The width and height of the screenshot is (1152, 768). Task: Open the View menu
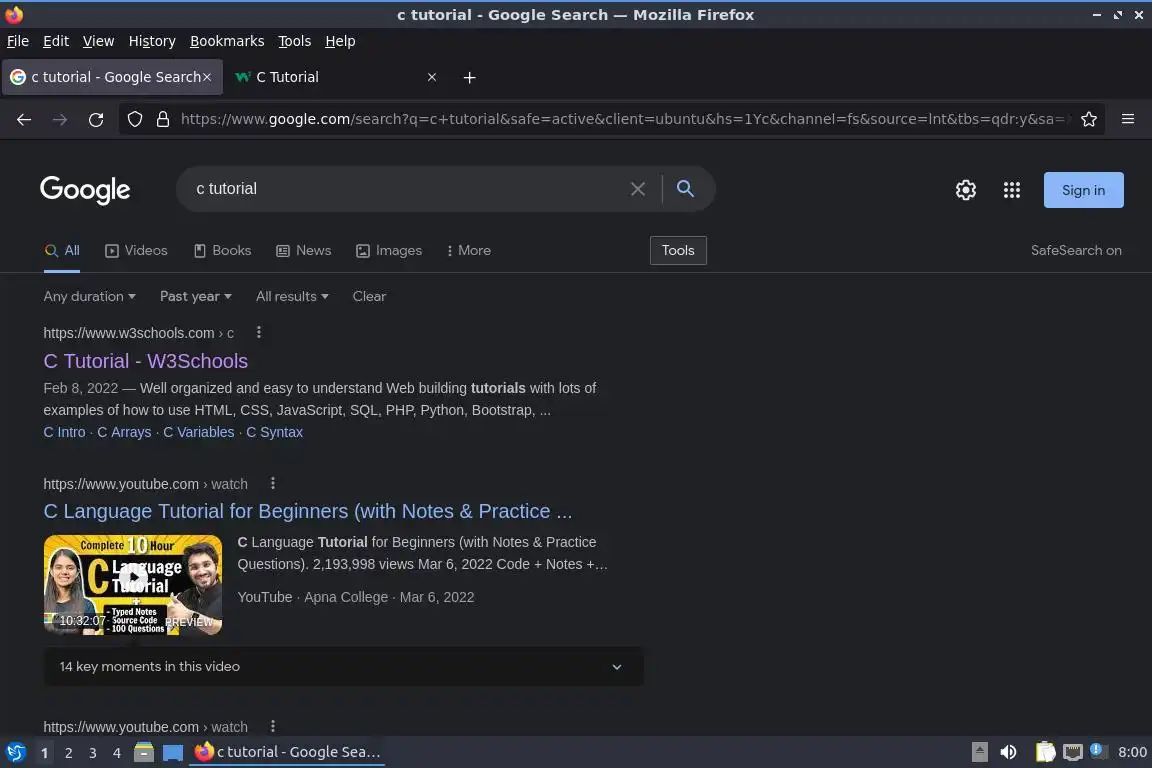98,41
